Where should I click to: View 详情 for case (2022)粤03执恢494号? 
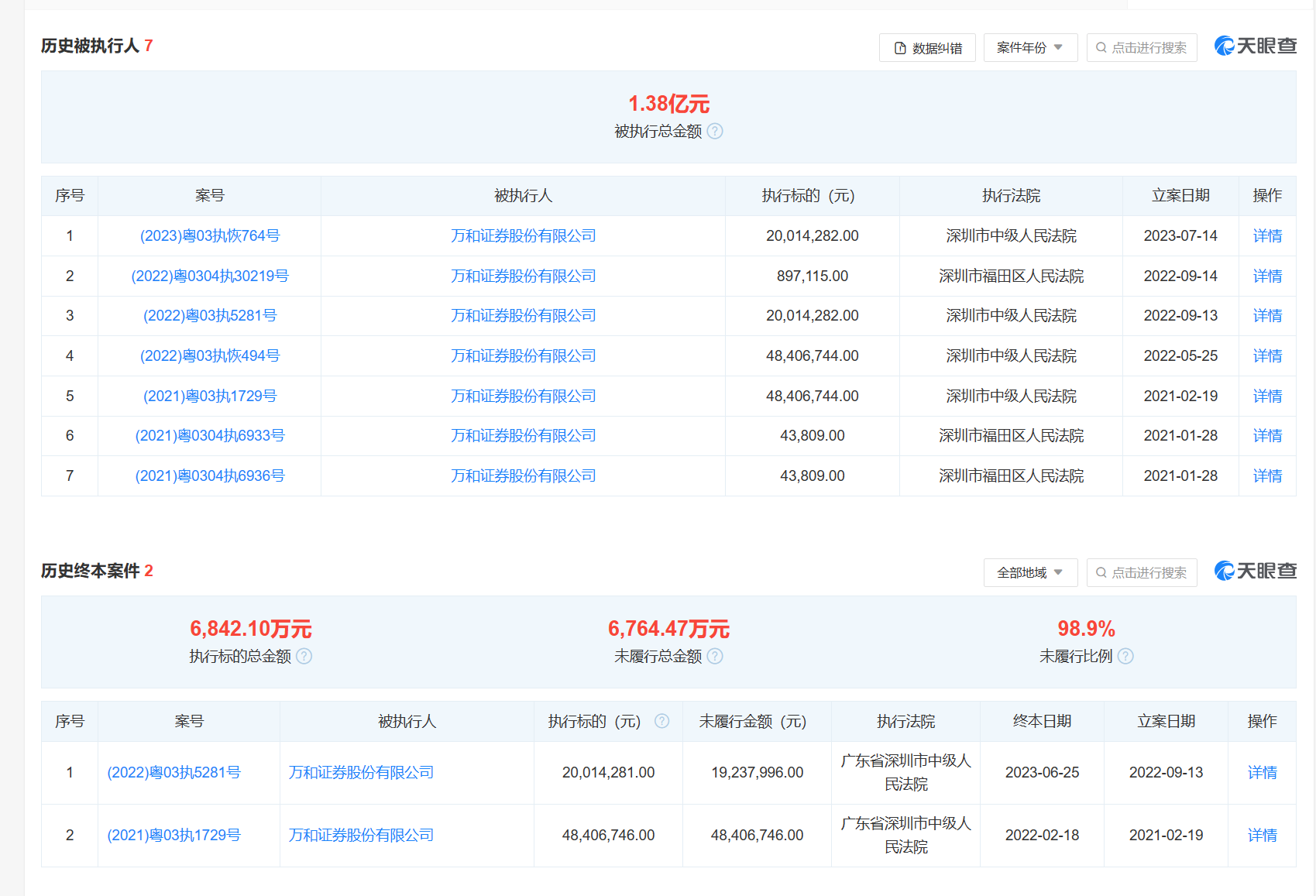1267,356
